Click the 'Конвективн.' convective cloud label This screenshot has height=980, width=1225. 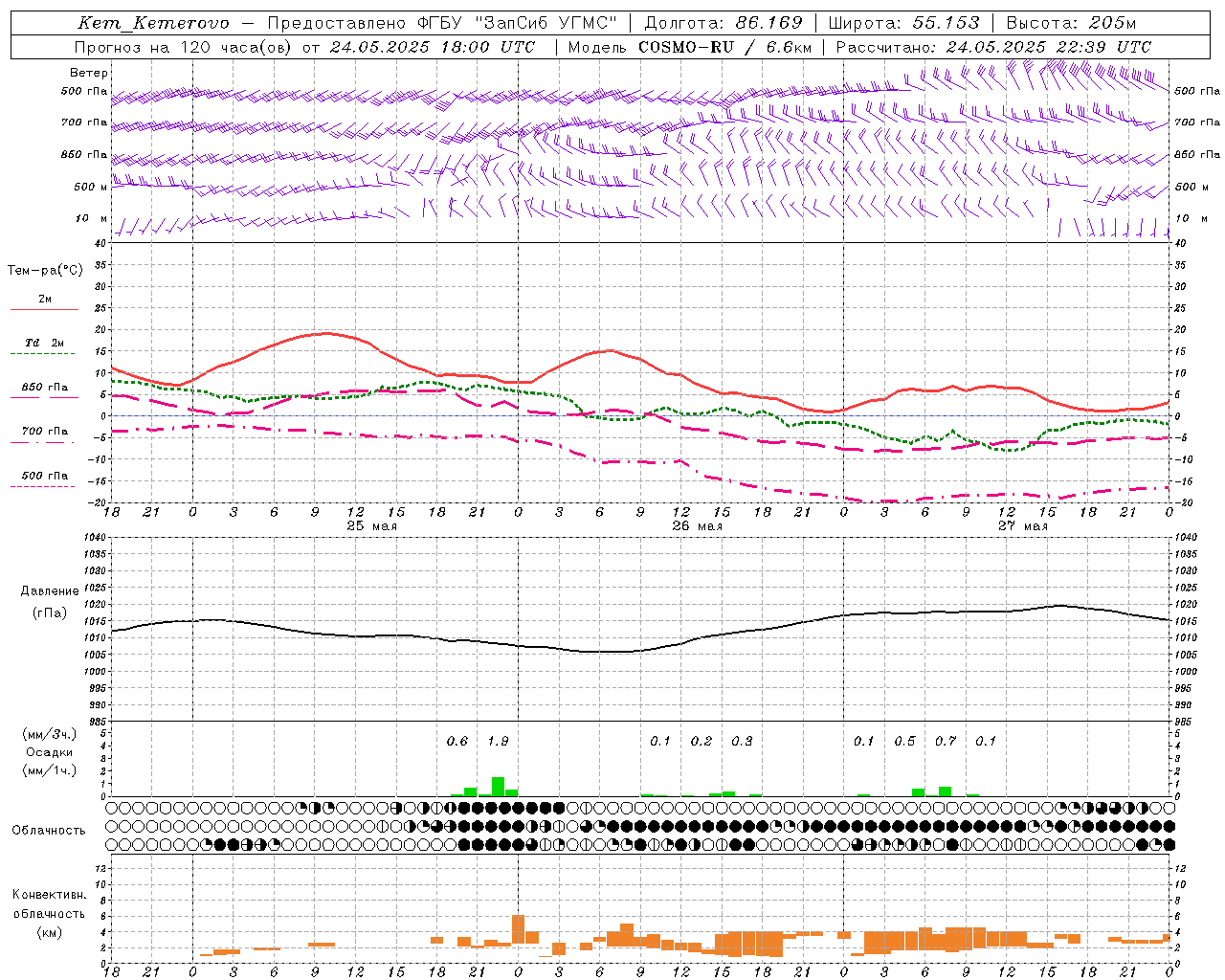coord(49,895)
